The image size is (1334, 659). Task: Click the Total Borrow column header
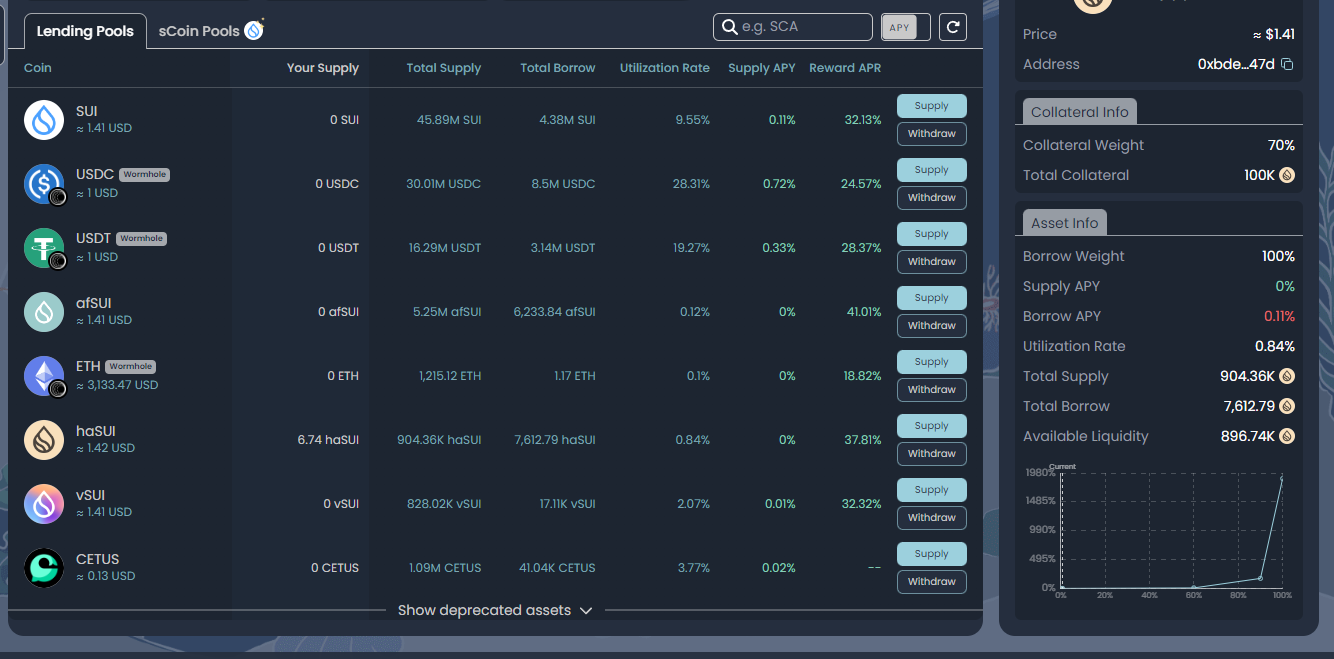[x=558, y=68]
